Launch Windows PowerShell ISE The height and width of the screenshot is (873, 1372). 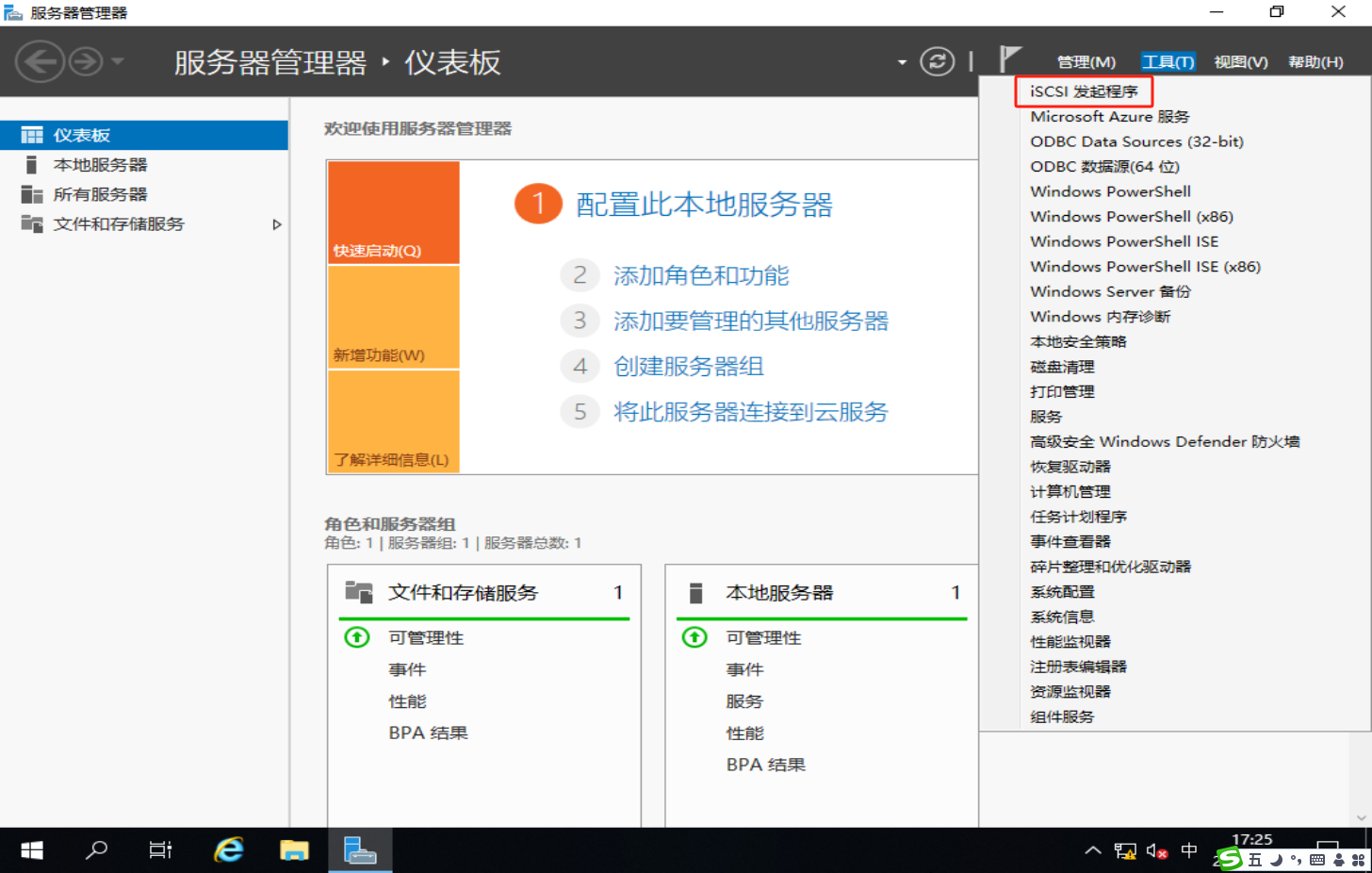[x=1124, y=241]
